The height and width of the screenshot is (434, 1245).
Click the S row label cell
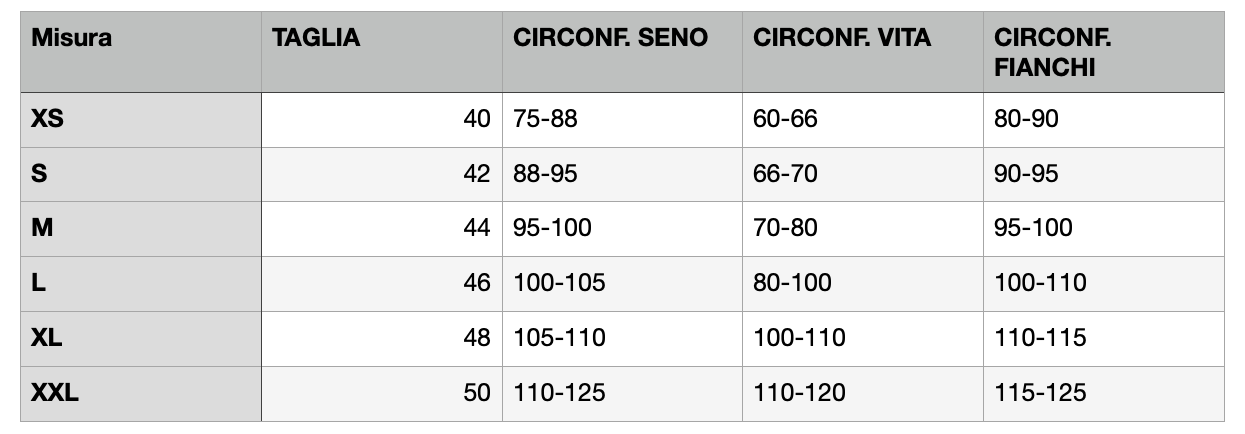[x=141, y=174]
